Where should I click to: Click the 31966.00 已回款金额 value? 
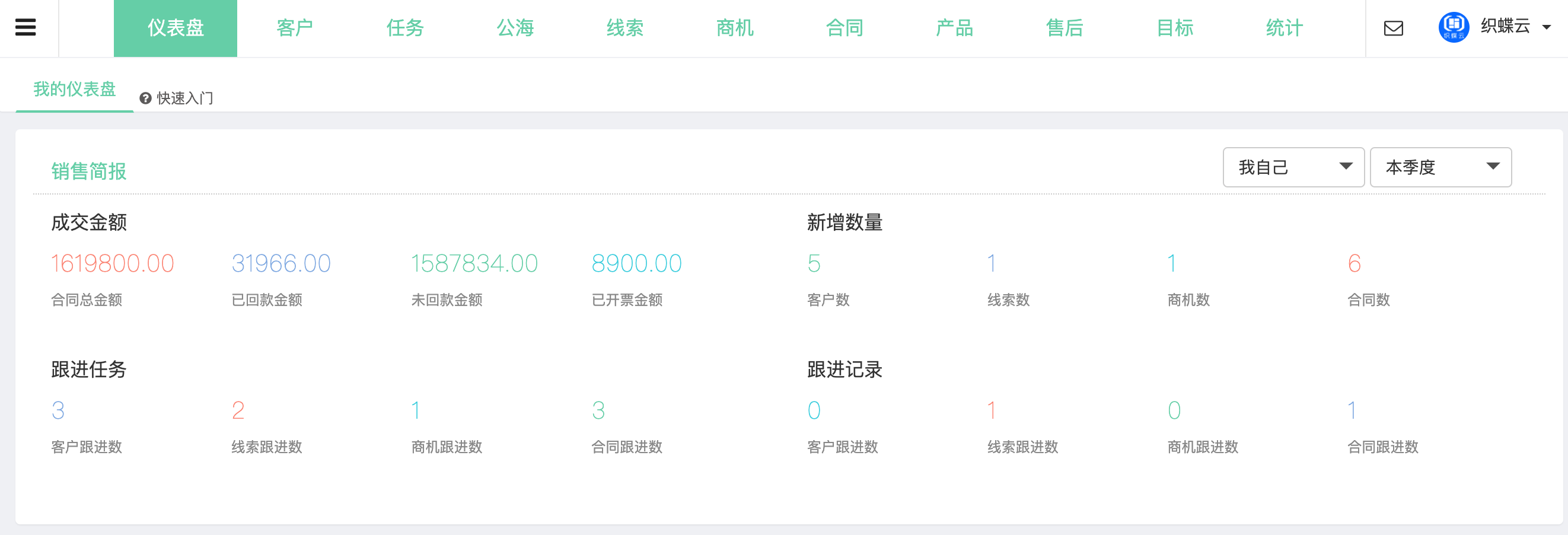coord(281,263)
